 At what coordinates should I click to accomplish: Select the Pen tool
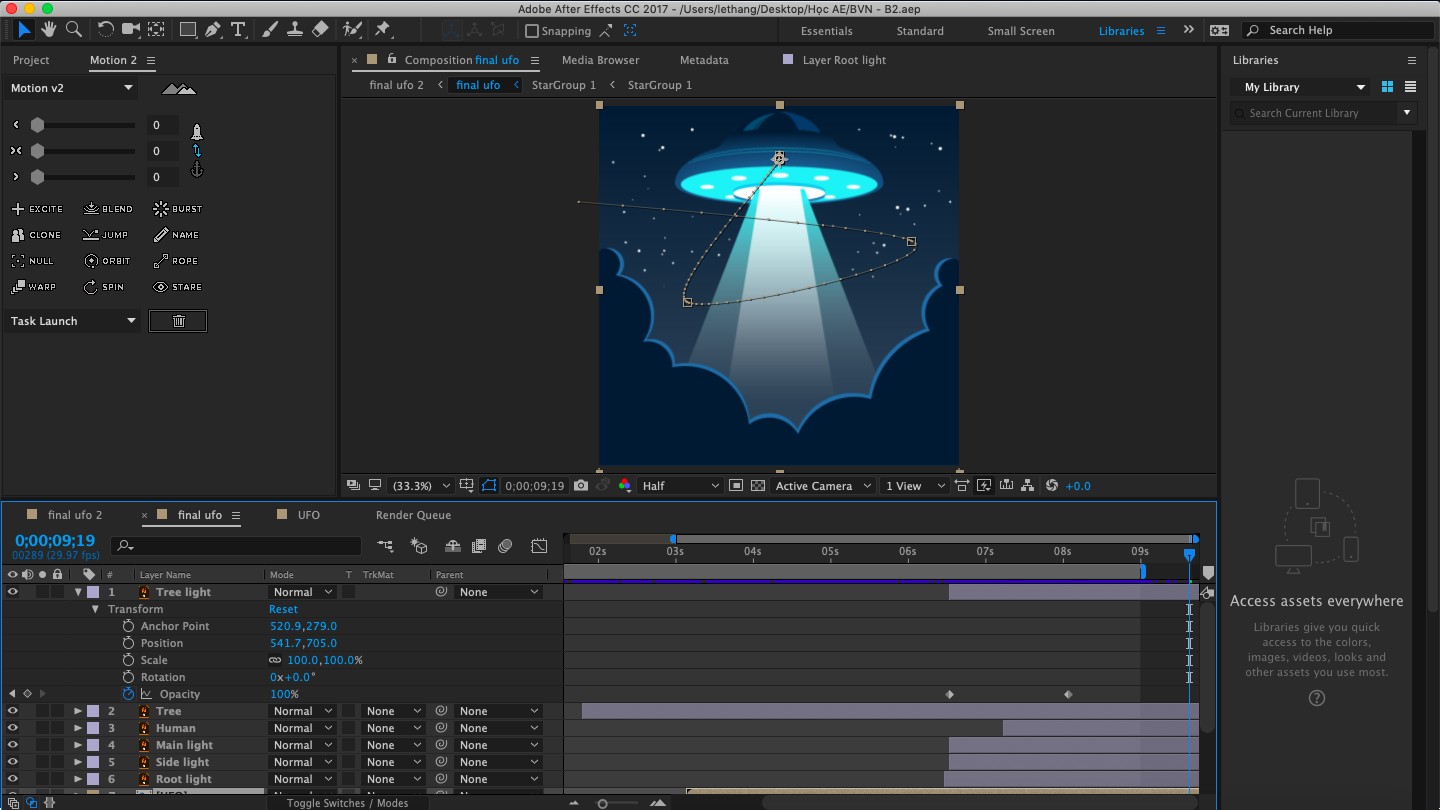coord(213,30)
